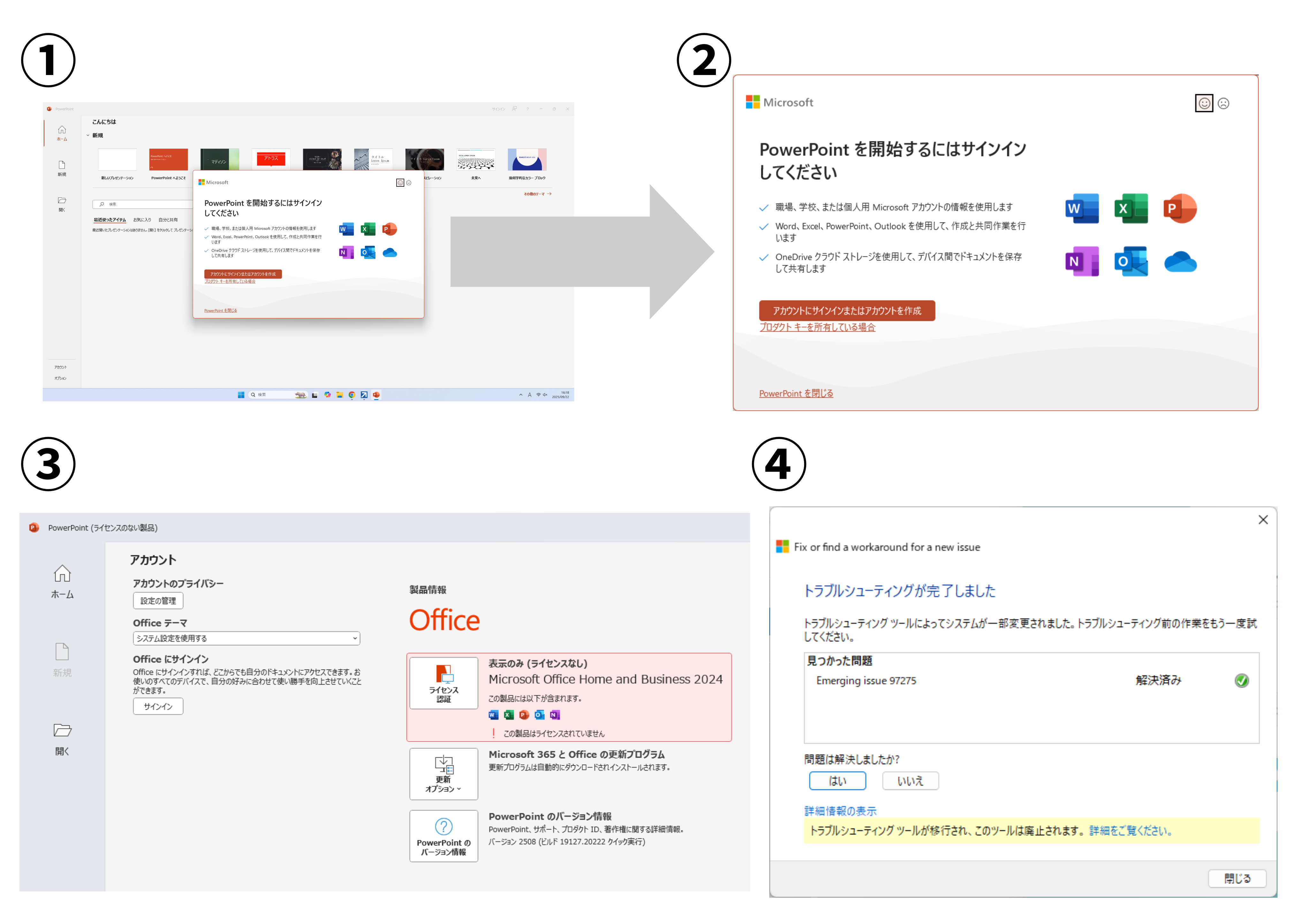Expand the 更新オプション dropdown button
1307x924 pixels.
coord(444,774)
